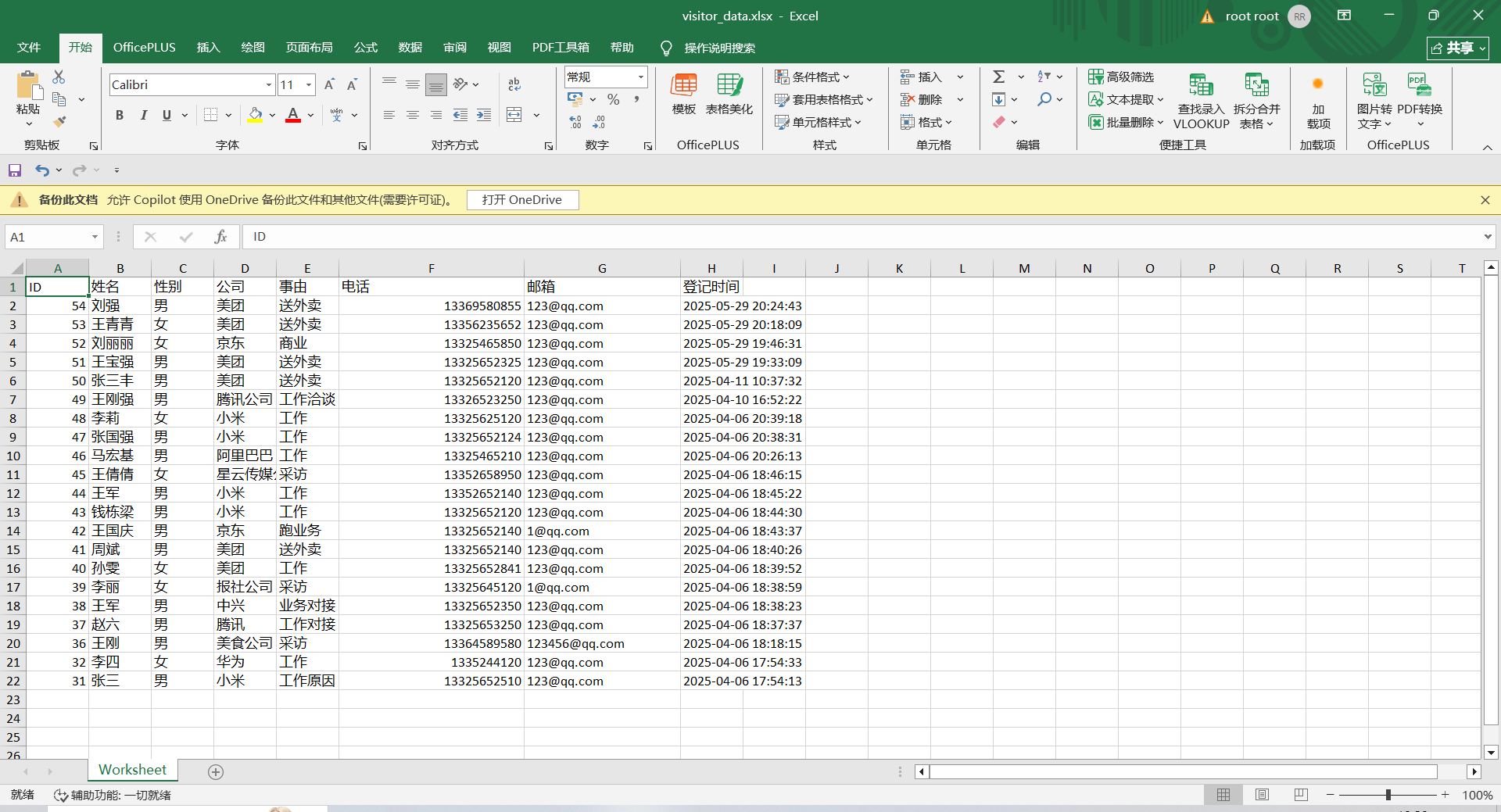This screenshot has height=812, width=1501.
Task: Click the zoom slider handle
Action: point(1388,795)
